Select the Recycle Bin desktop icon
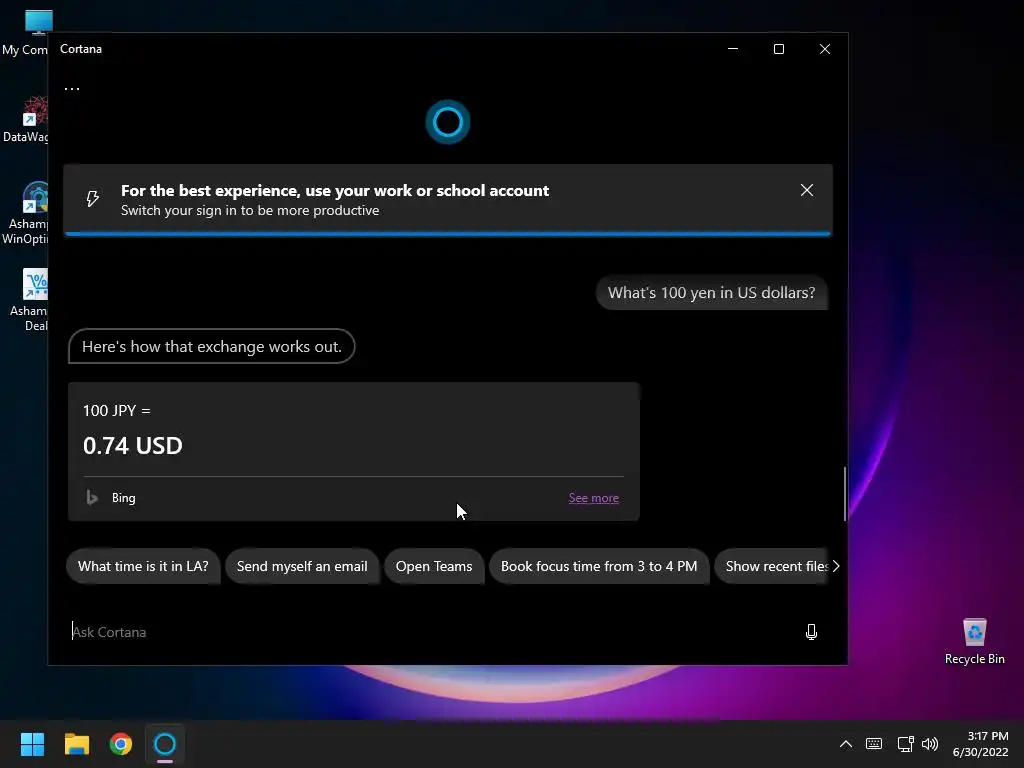The image size is (1024, 768). pyautogui.click(x=974, y=642)
